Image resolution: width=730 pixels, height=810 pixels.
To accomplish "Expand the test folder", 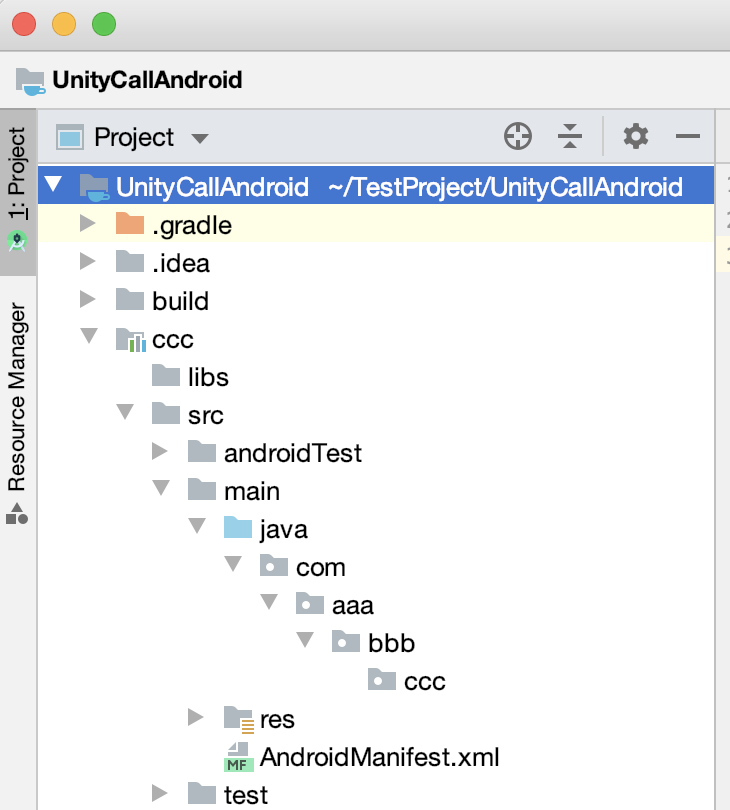I will click(x=160, y=793).
